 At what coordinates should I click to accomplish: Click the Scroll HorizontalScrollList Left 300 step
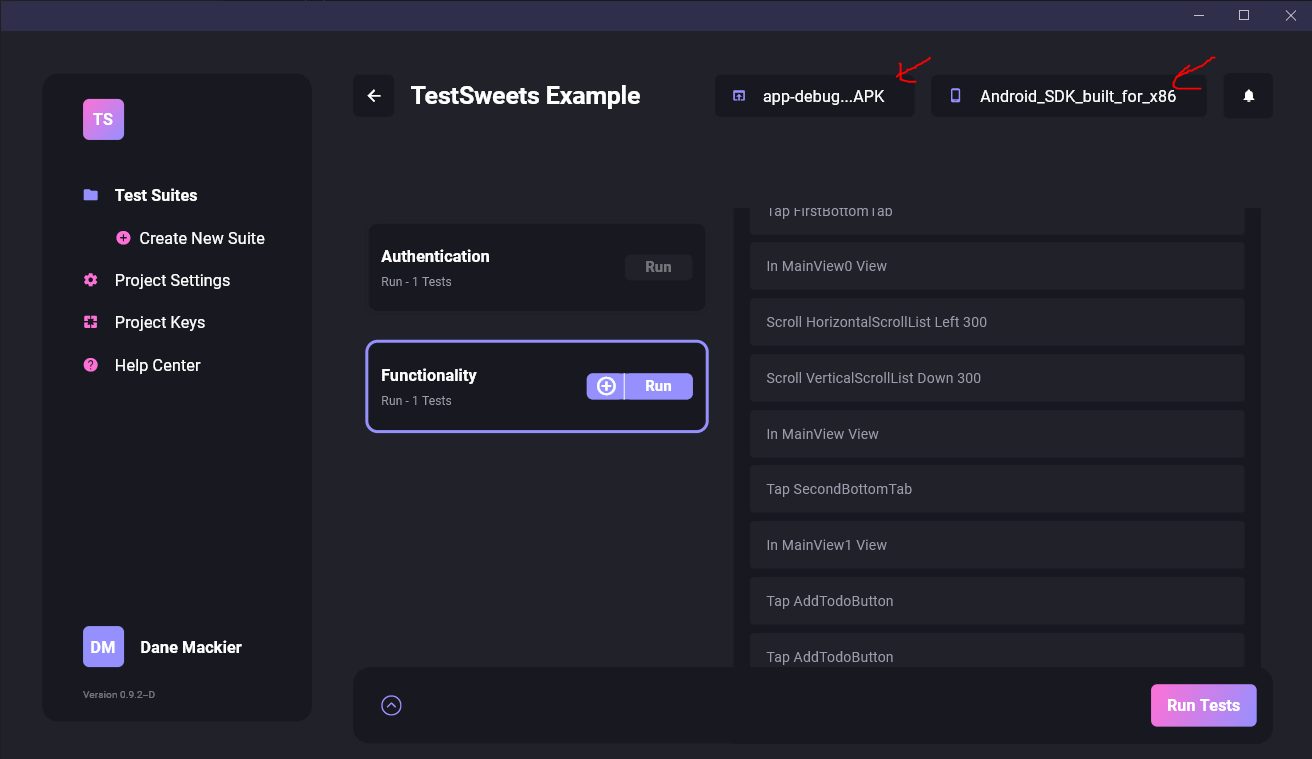coord(996,322)
